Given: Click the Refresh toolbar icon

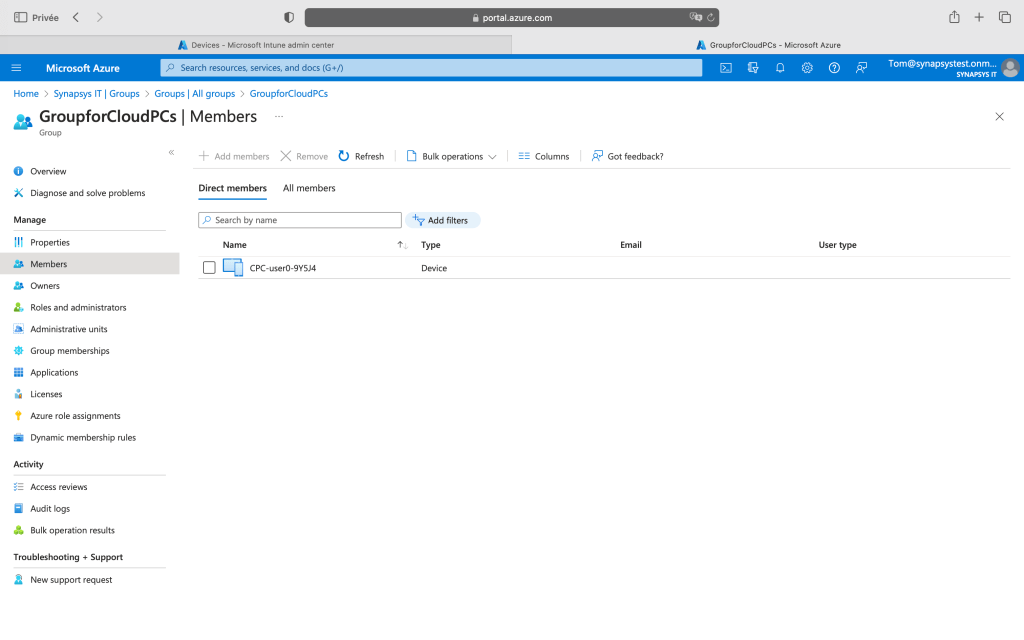Looking at the screenshot, I should point(344,156).
